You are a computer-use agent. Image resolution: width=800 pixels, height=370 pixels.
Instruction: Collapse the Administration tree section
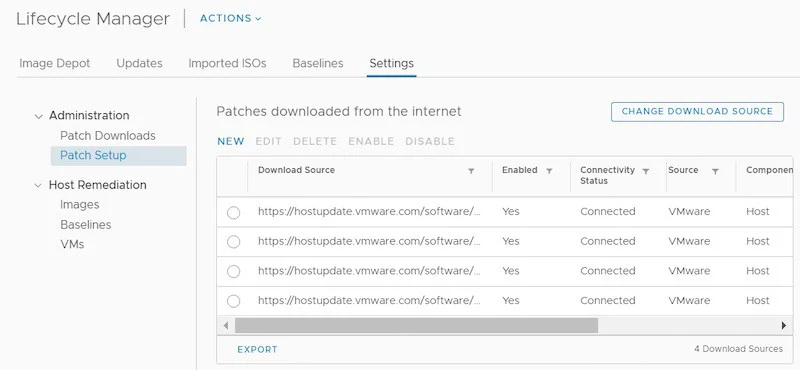pyautogui.click(x=38, y=116)
